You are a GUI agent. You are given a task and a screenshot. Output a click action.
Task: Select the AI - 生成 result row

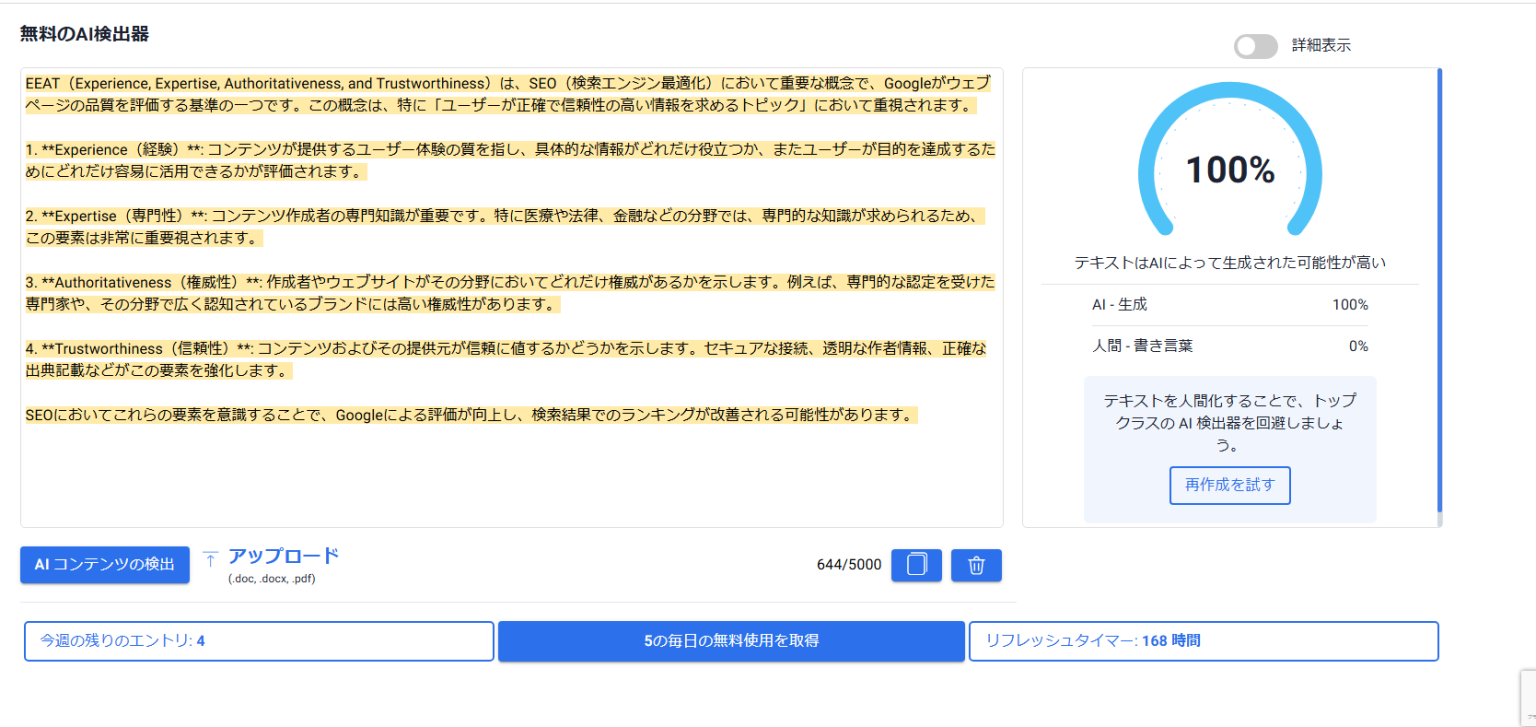(1230, 304)
